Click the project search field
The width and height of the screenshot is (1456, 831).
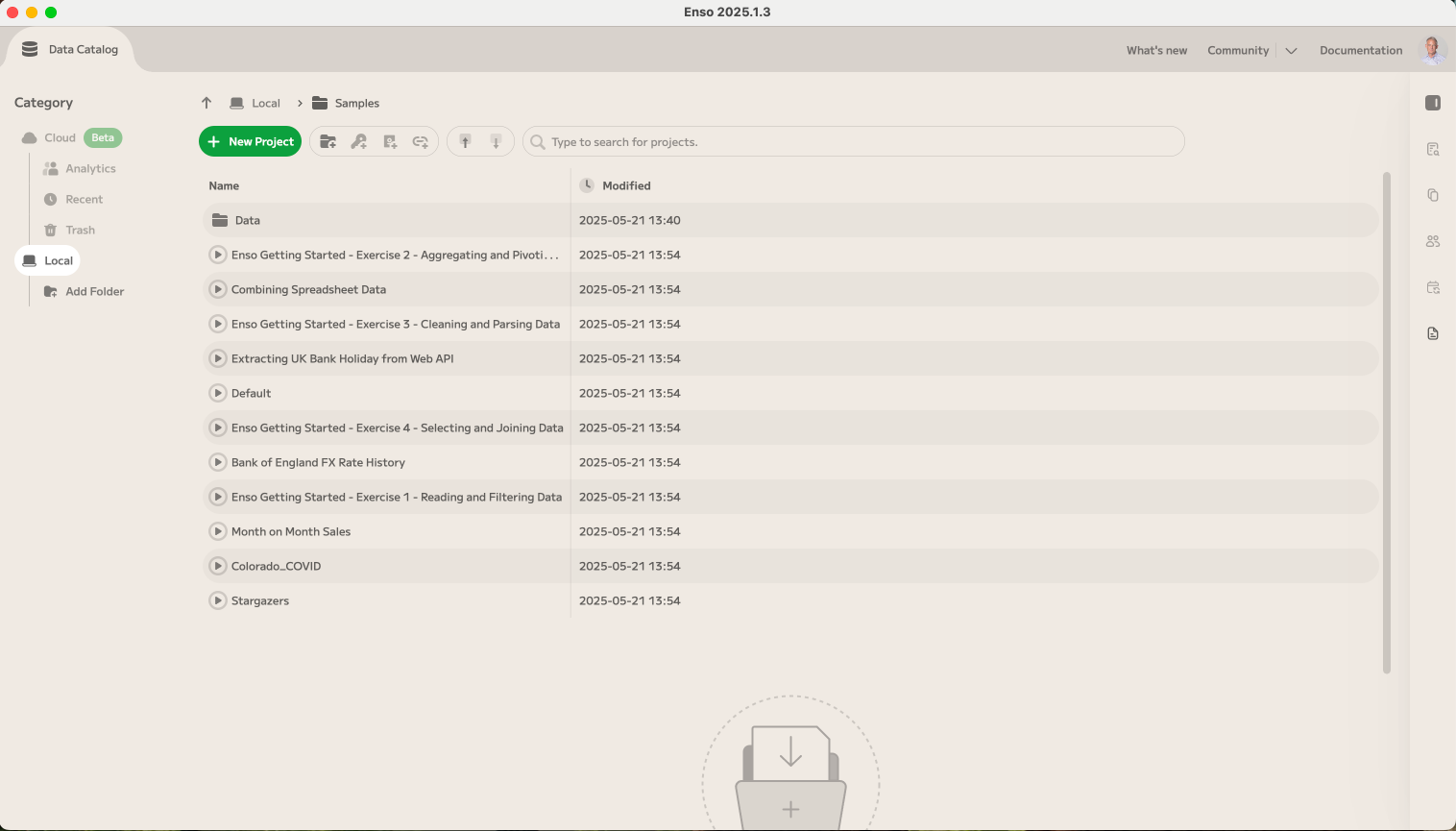853,141
